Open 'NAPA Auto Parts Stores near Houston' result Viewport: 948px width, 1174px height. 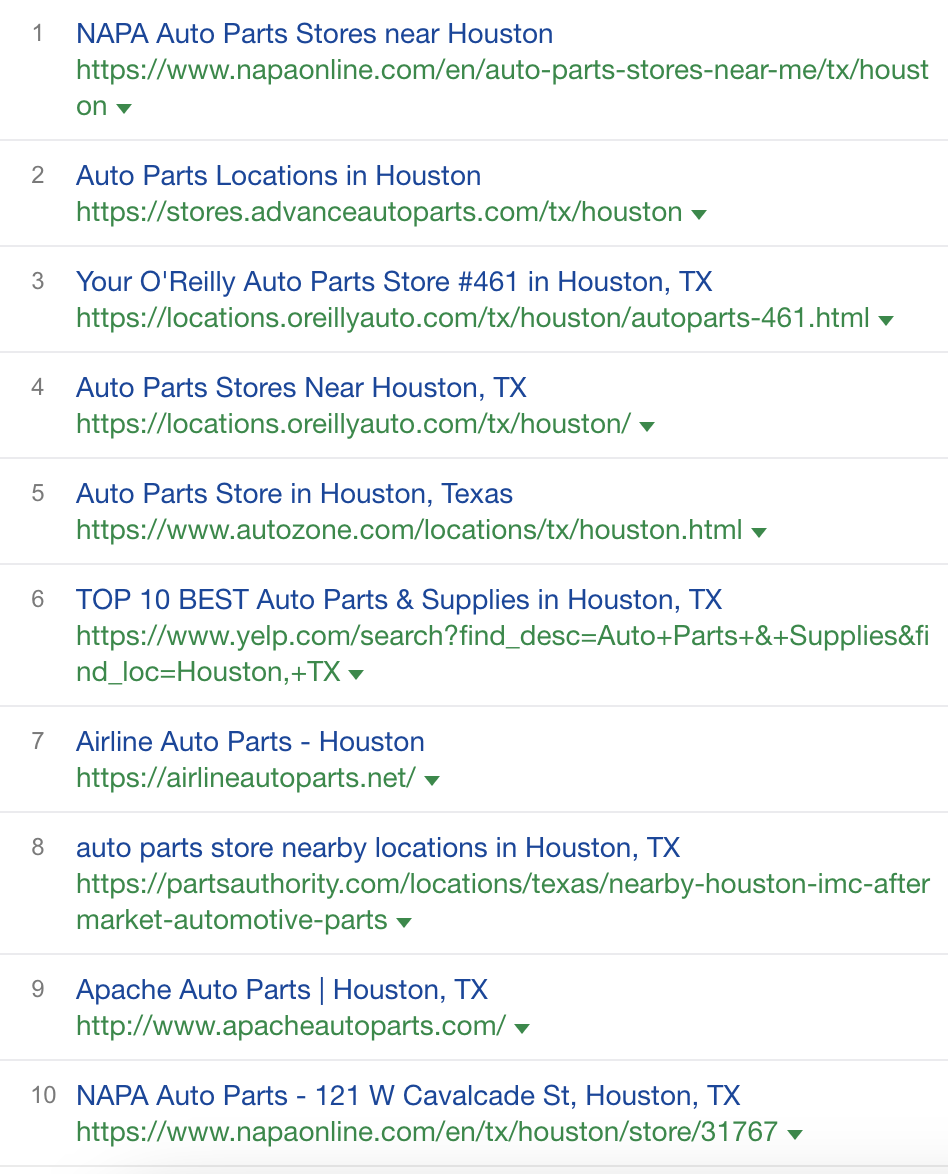tap(315, 34)
